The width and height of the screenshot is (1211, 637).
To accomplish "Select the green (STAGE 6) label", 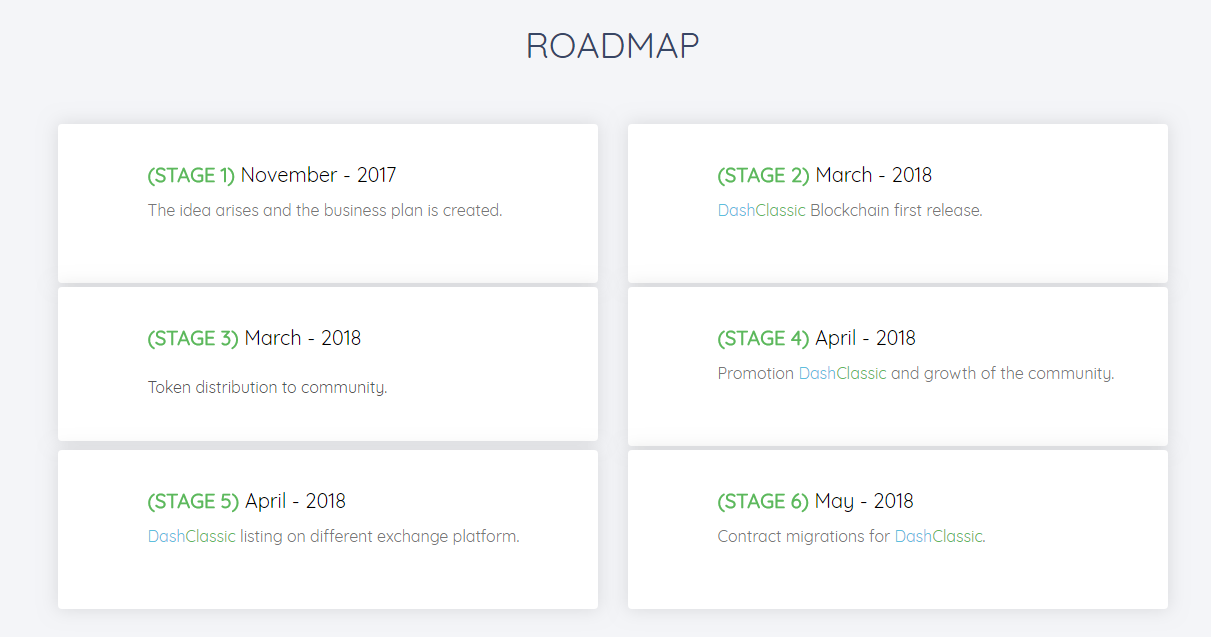I will coord(763,501).
